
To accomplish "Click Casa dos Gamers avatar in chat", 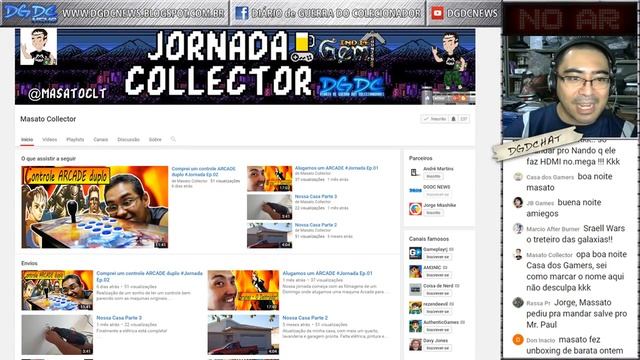I will [518, 177].
